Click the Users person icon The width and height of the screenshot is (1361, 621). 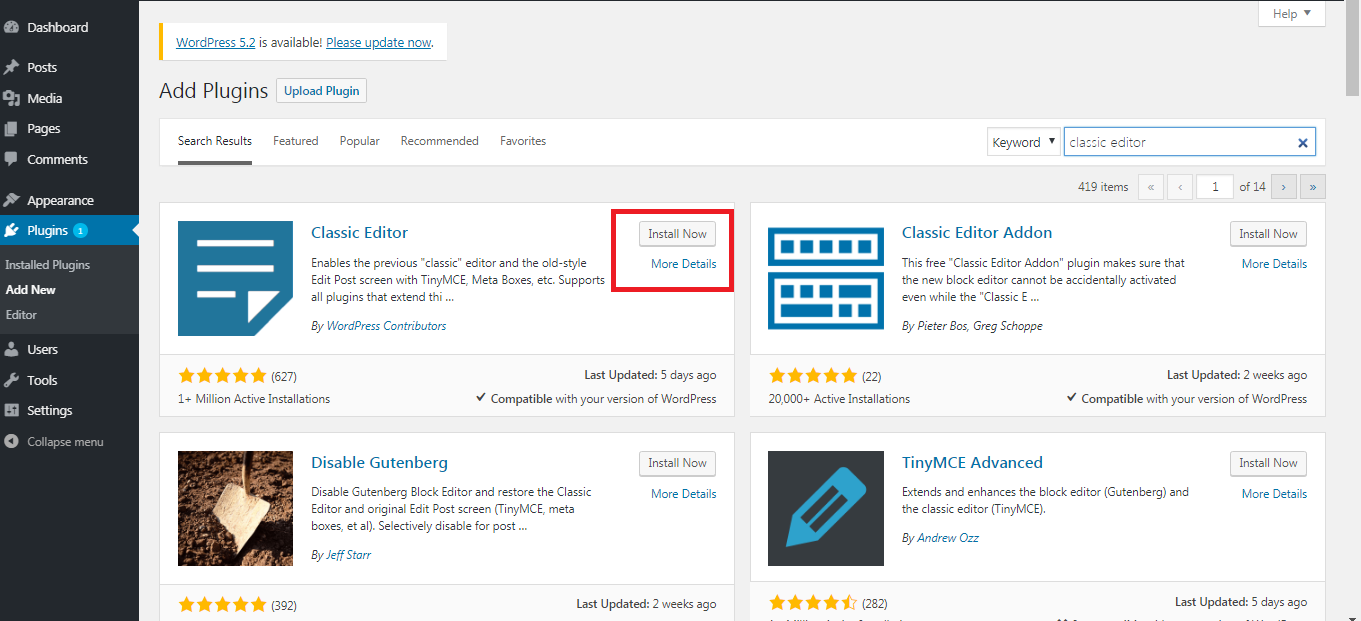[x=12, y=349]
